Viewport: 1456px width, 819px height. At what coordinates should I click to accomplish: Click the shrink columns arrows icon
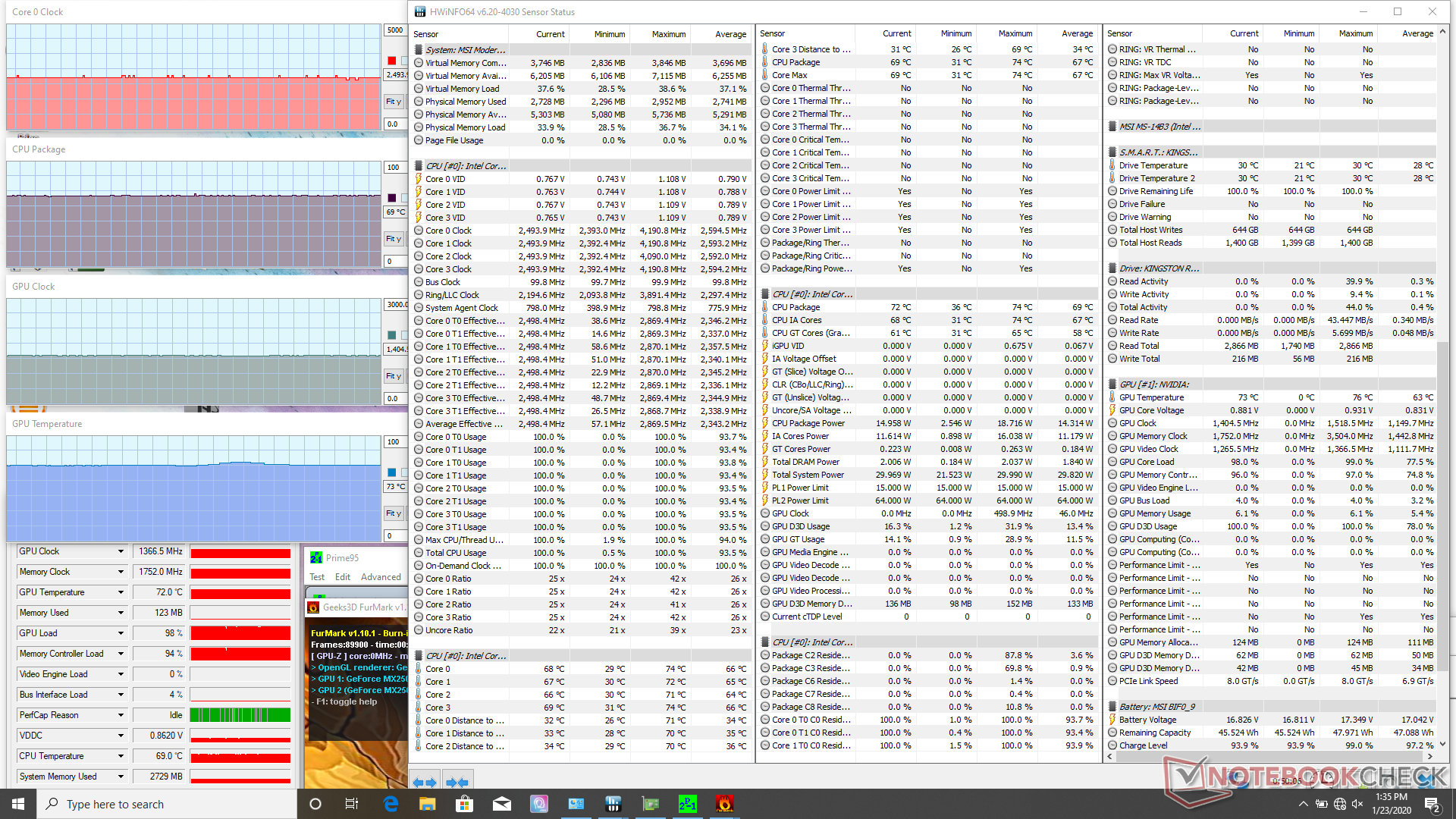pos(457,782)
